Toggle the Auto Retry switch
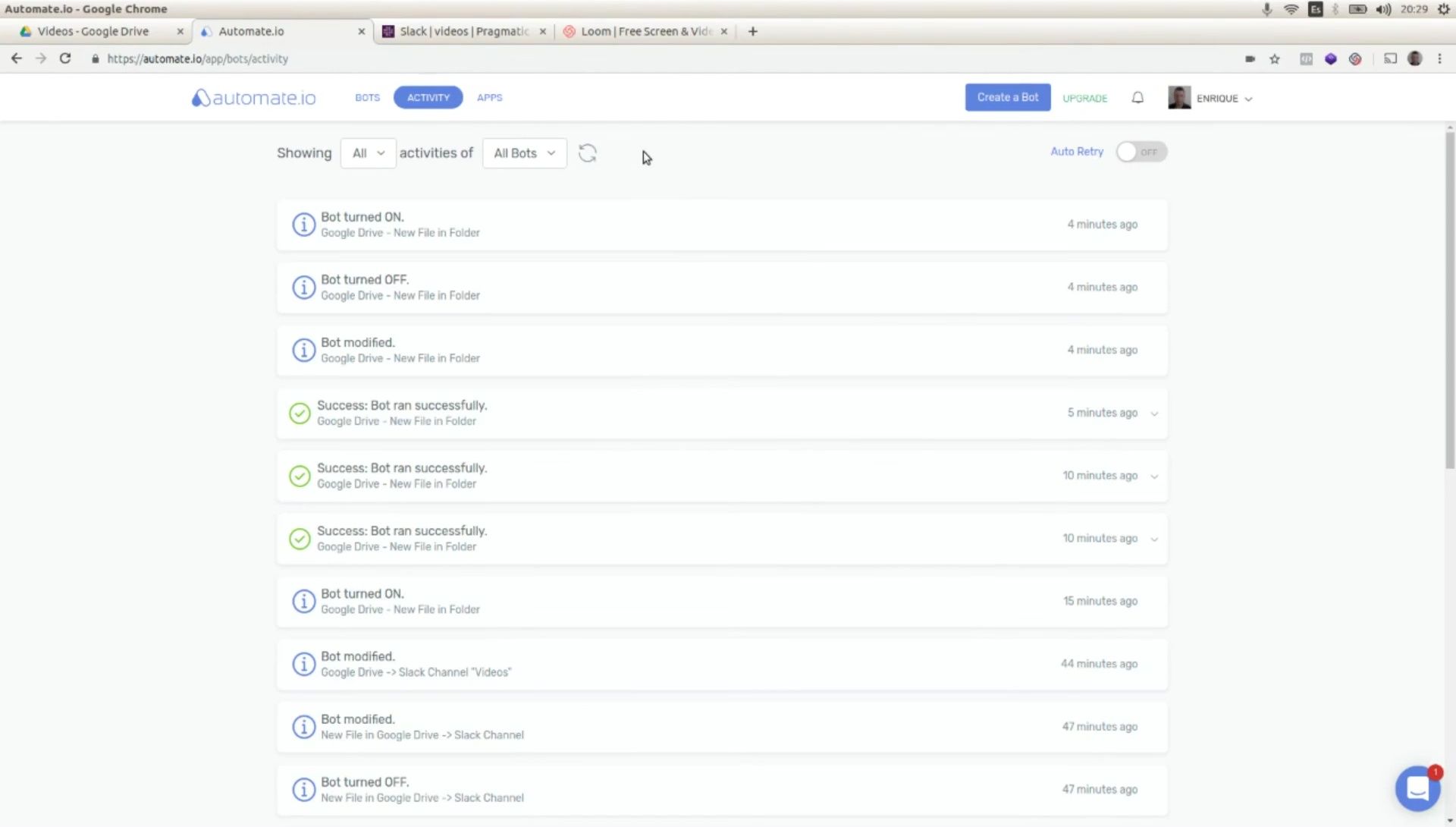Viewport: 1456px width, 827px height. coord(1141,152)
